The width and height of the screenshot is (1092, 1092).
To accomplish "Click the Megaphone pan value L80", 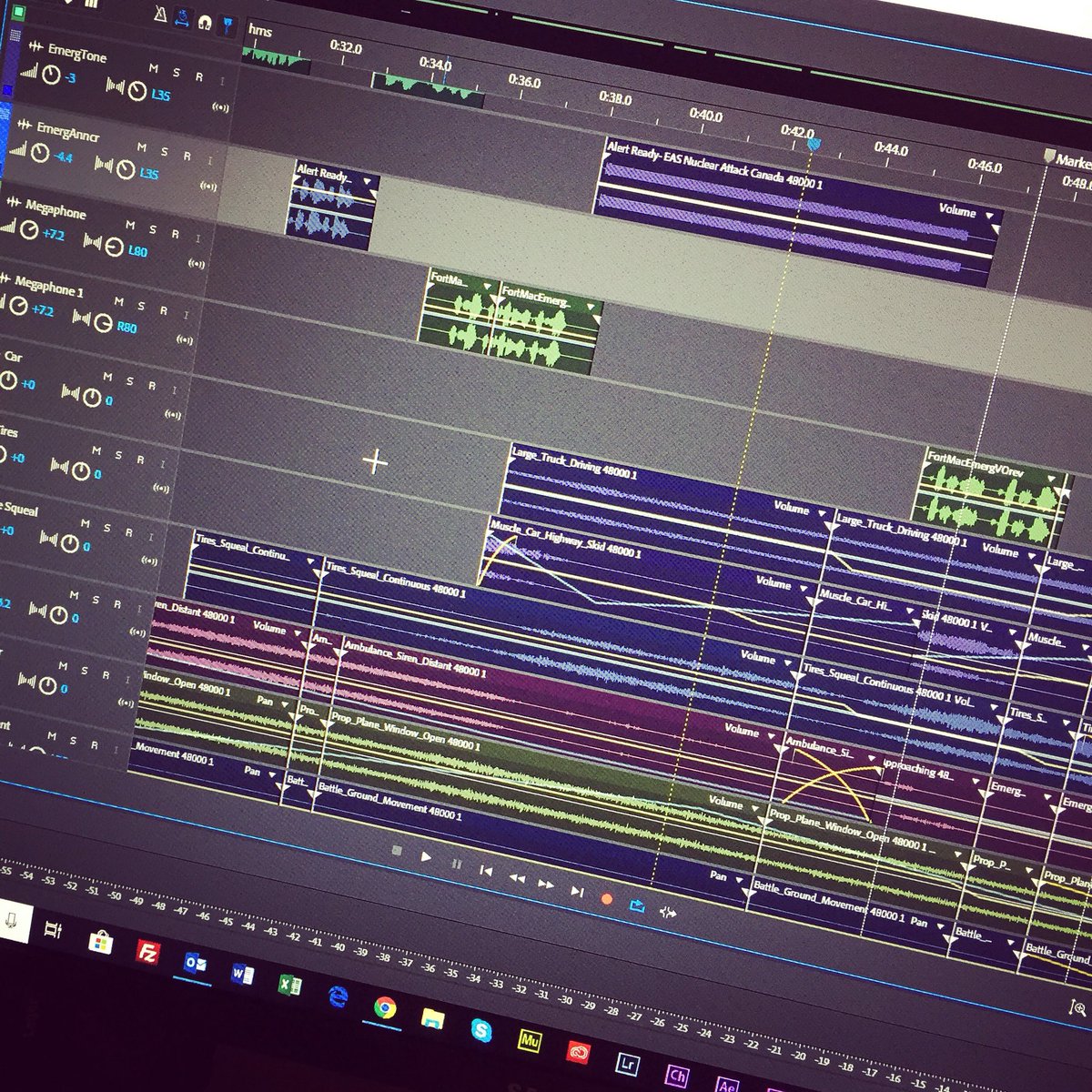I will pyautogui.click(x=137, y=251).
